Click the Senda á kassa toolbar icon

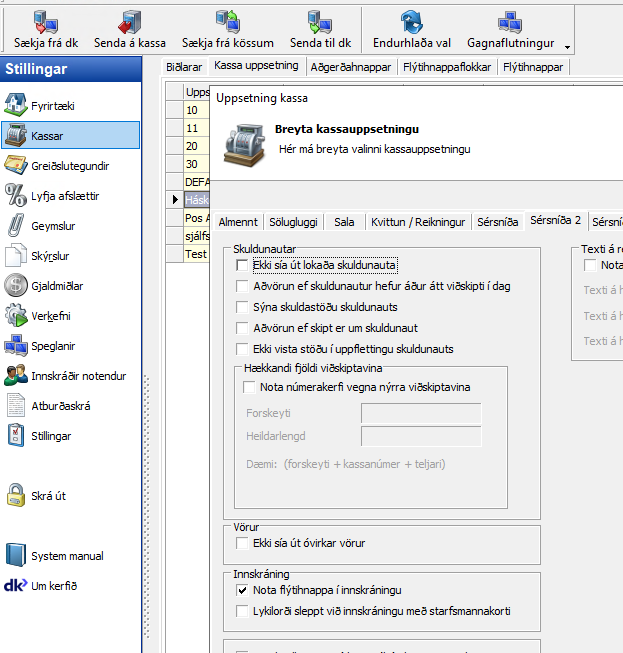click(130, 21)
